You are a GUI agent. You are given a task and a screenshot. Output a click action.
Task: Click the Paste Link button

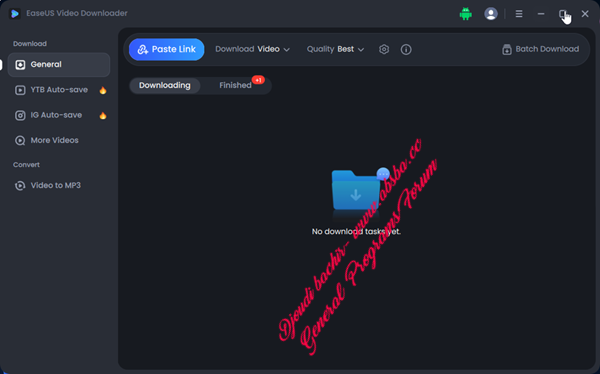tap(166, 49)
